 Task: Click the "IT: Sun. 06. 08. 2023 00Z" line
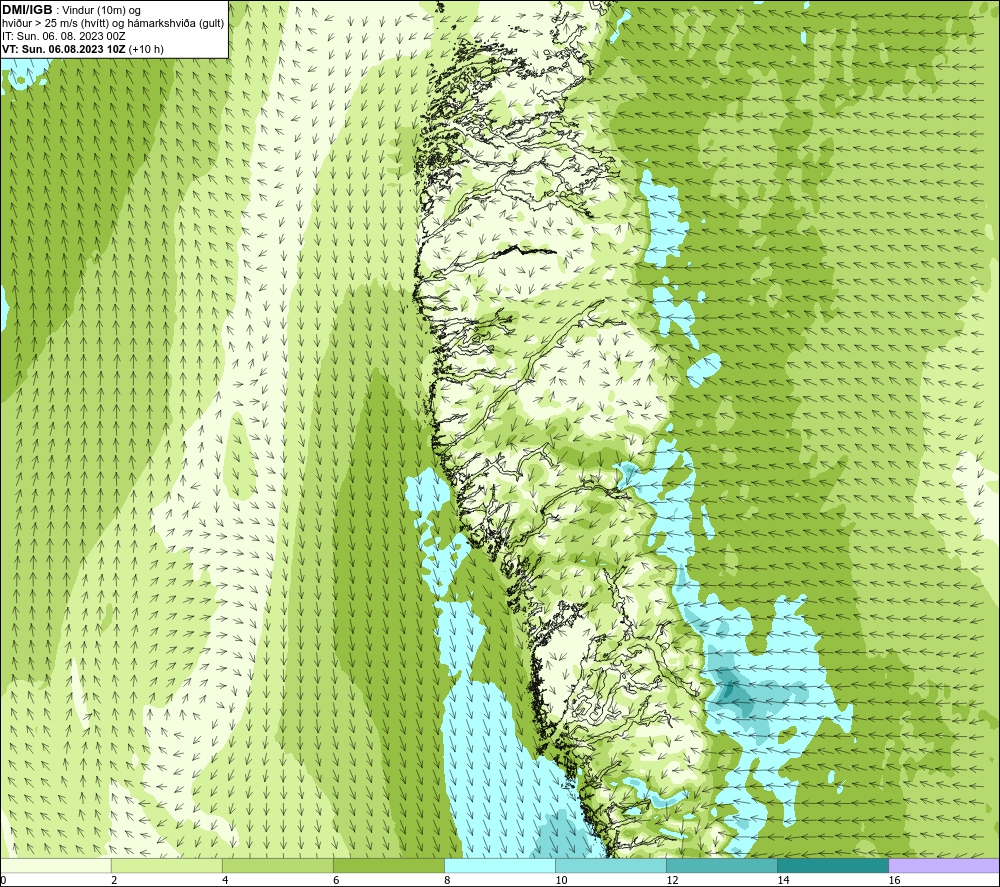coord(64,36)
